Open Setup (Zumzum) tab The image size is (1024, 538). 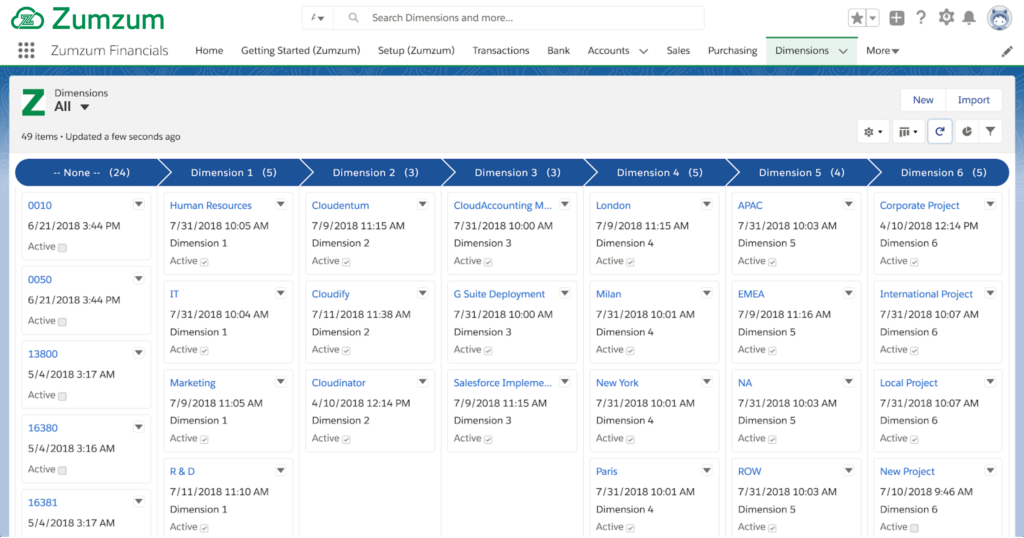(x=416, y=50)
